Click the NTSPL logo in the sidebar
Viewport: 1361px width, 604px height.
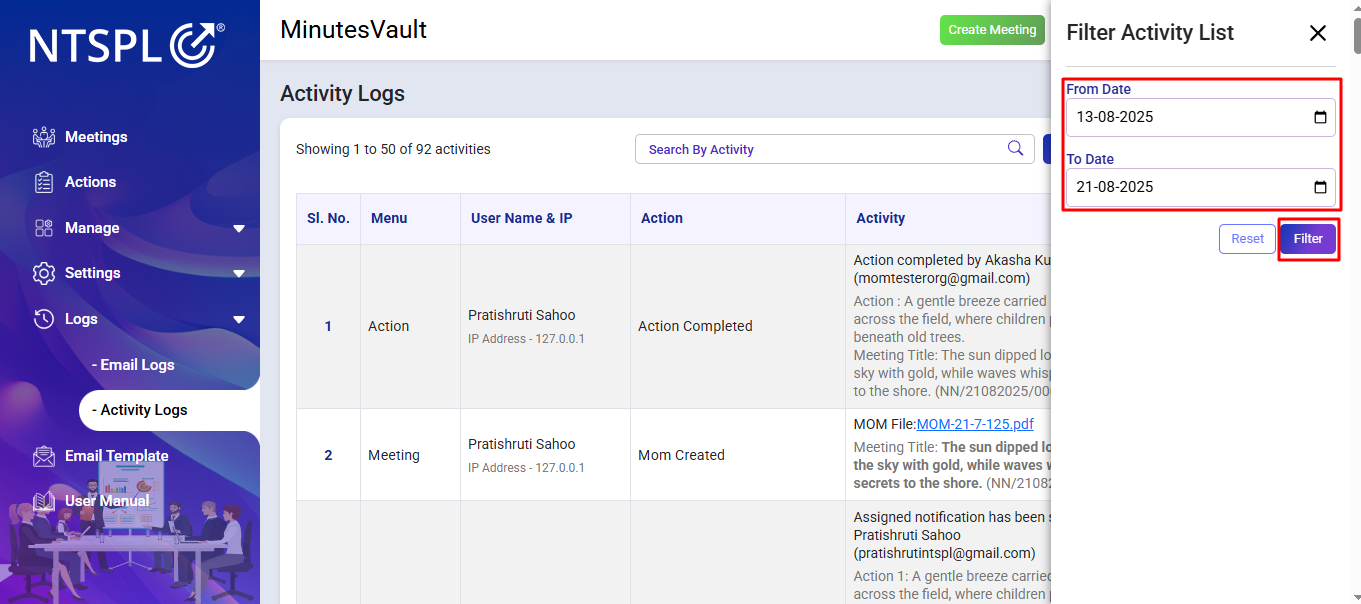127,46
